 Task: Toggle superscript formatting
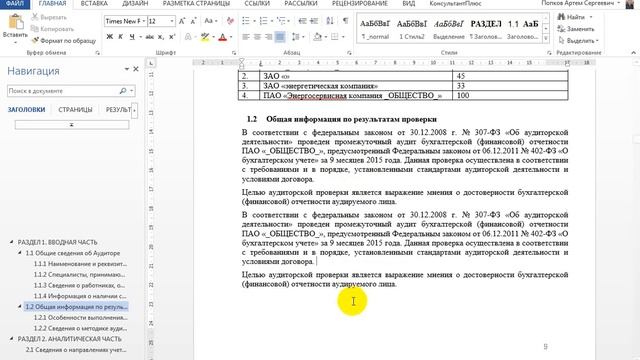click(x=172, y=37)
